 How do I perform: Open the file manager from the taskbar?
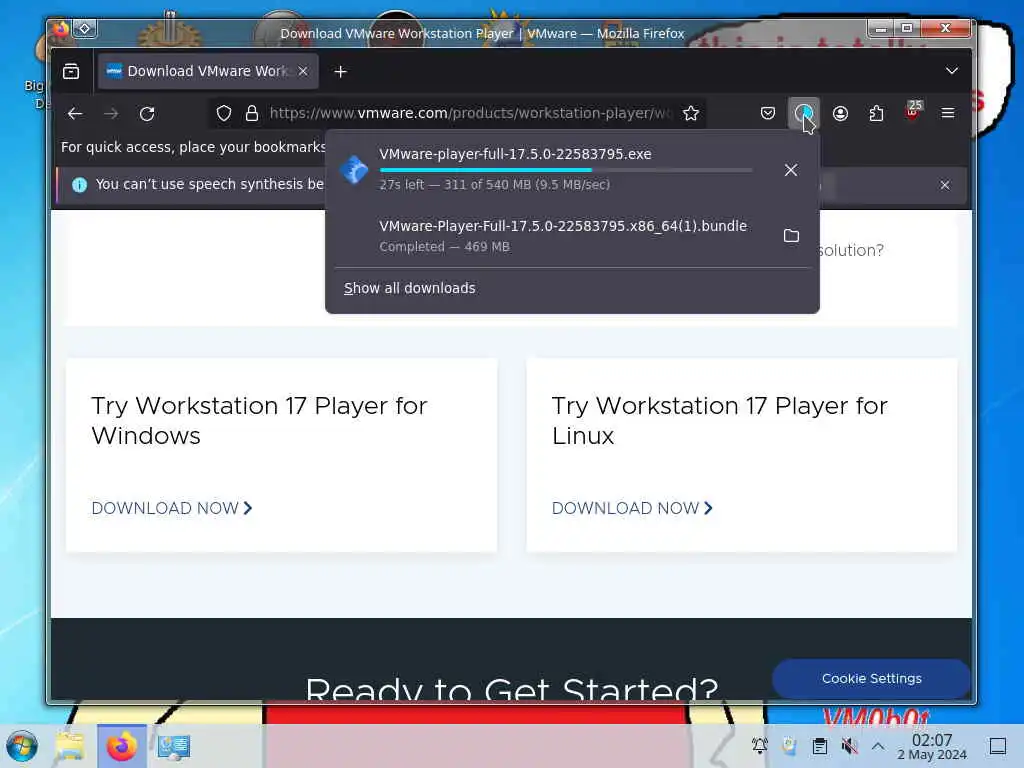[x=69, y=746]
